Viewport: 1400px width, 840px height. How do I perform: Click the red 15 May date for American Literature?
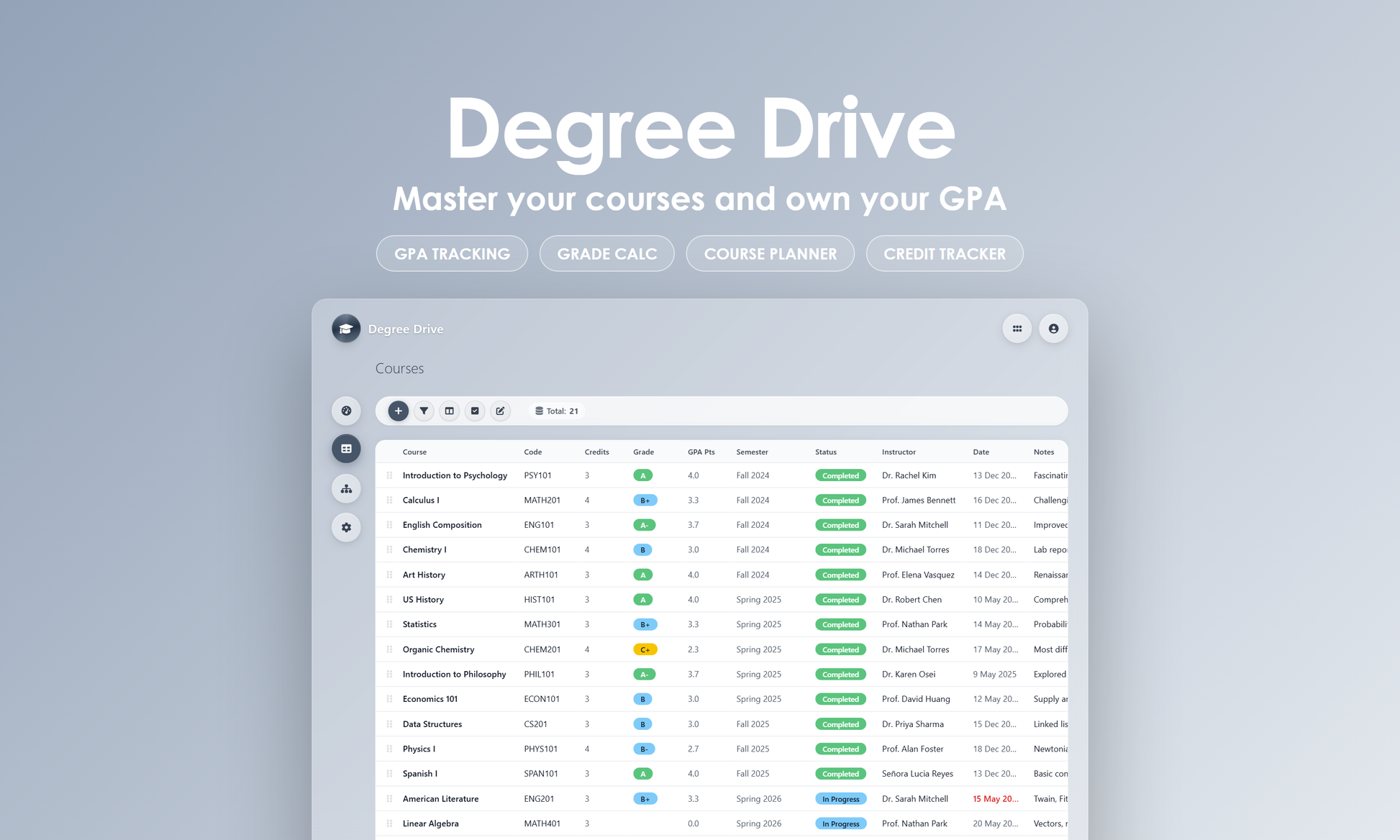996,798
